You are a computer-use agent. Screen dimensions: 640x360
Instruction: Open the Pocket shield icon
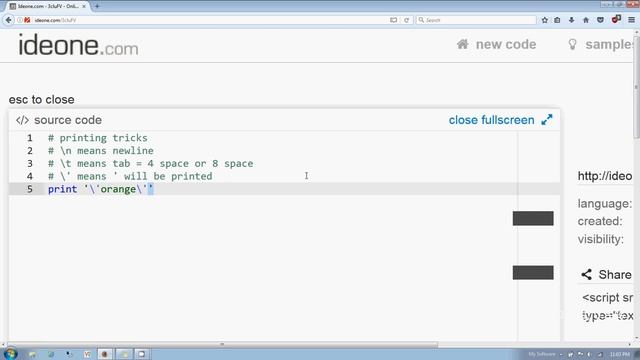pyautogui.click(x=600, y=20)
